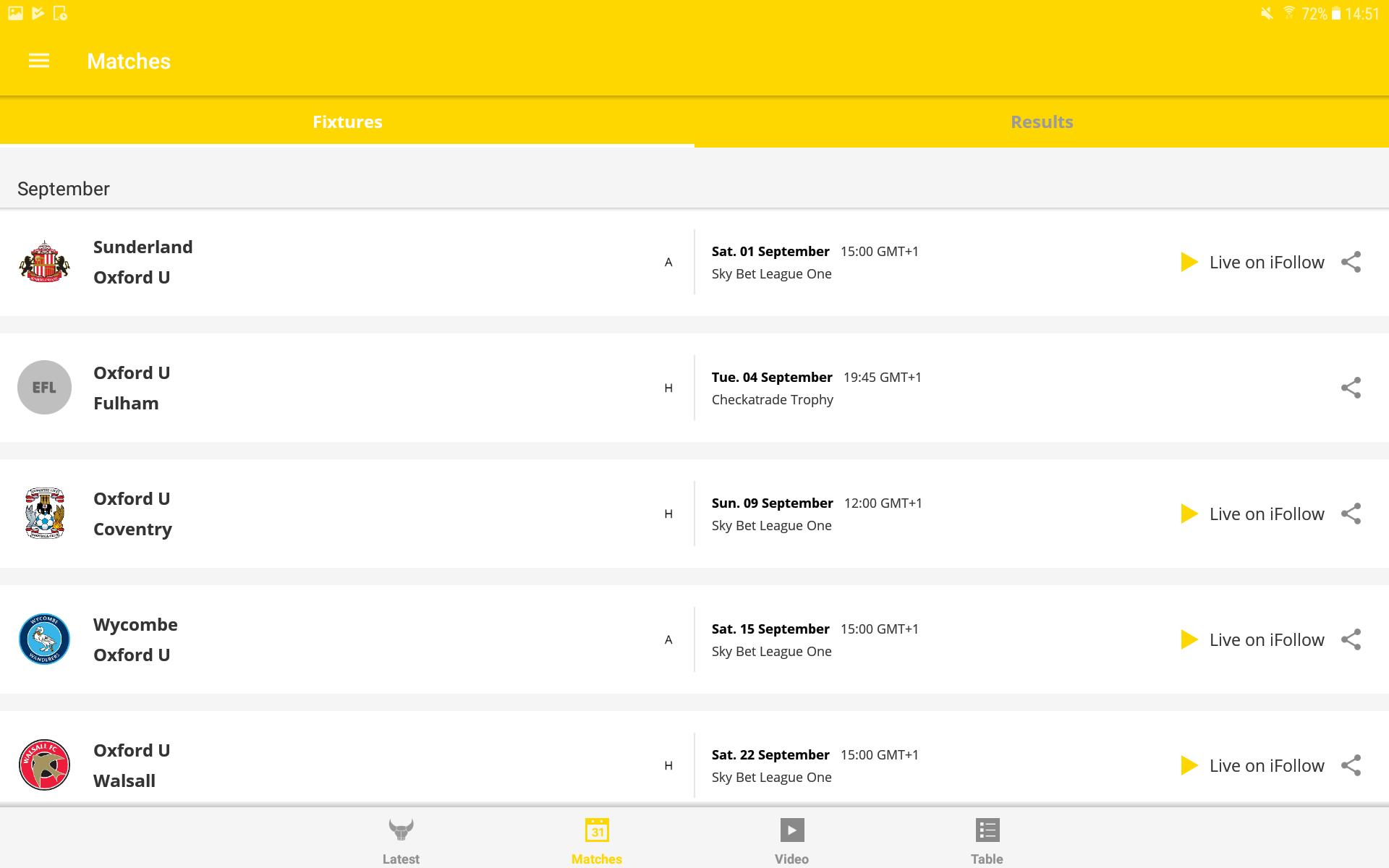This screenshot has height=868, width=1389.
Task: Tap Live on iFollow for Walsall match
Action: coord(1252,765)
